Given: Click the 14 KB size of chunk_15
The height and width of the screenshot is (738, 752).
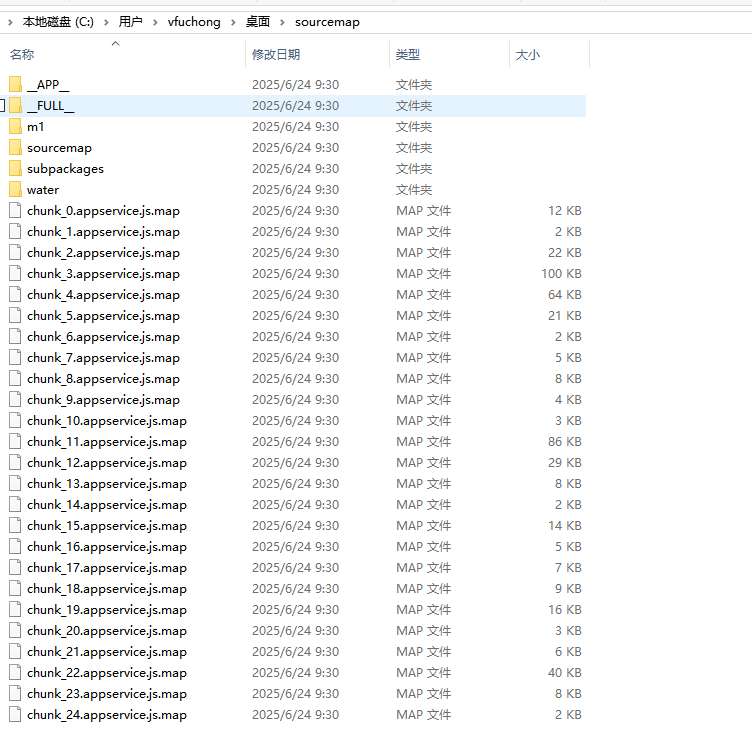Looking at the screenshot, I should (x=565, y=526).
